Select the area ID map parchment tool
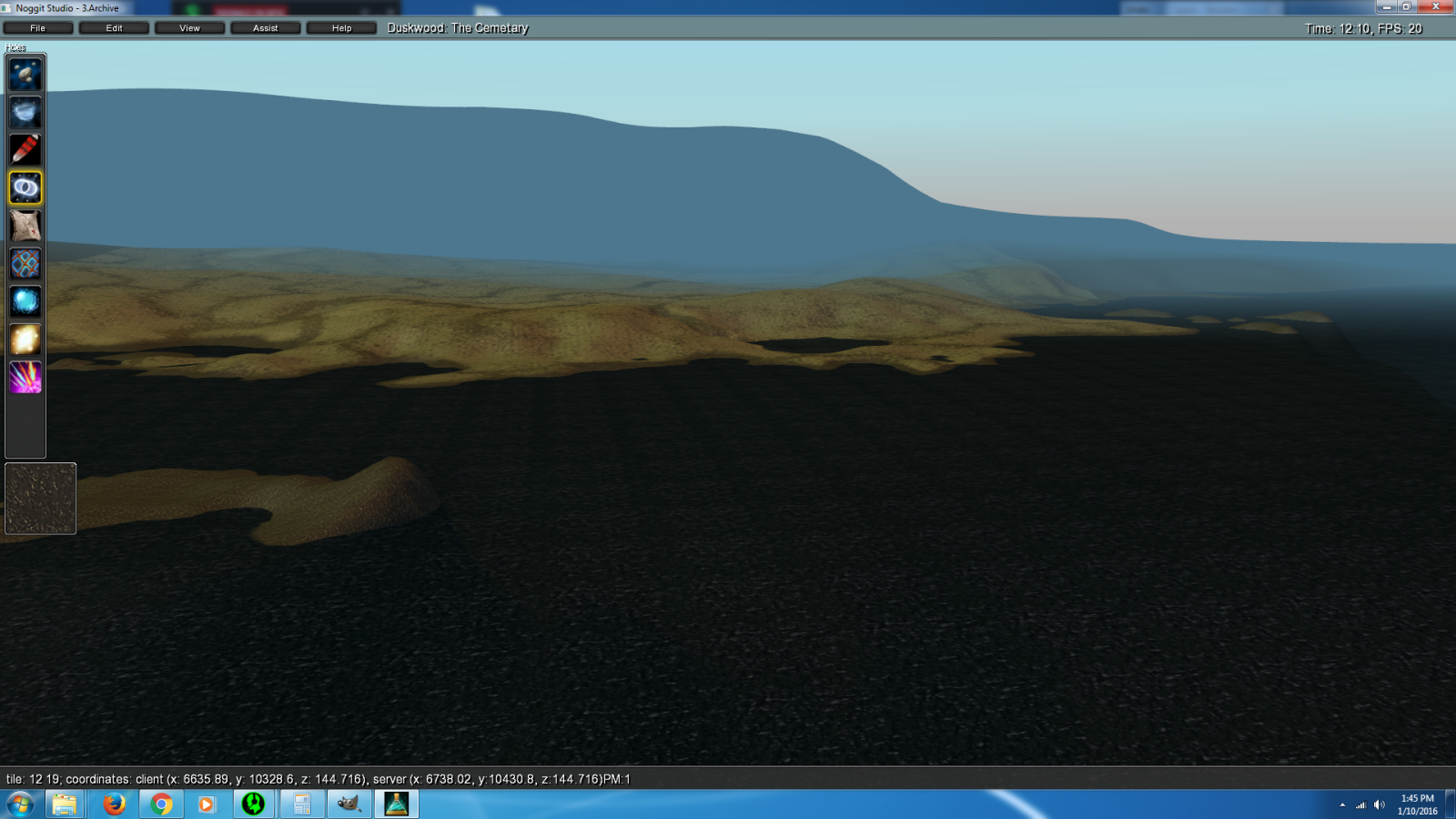Image resolution: width=1456 pixels, height=819 pixels. (25, 226)
